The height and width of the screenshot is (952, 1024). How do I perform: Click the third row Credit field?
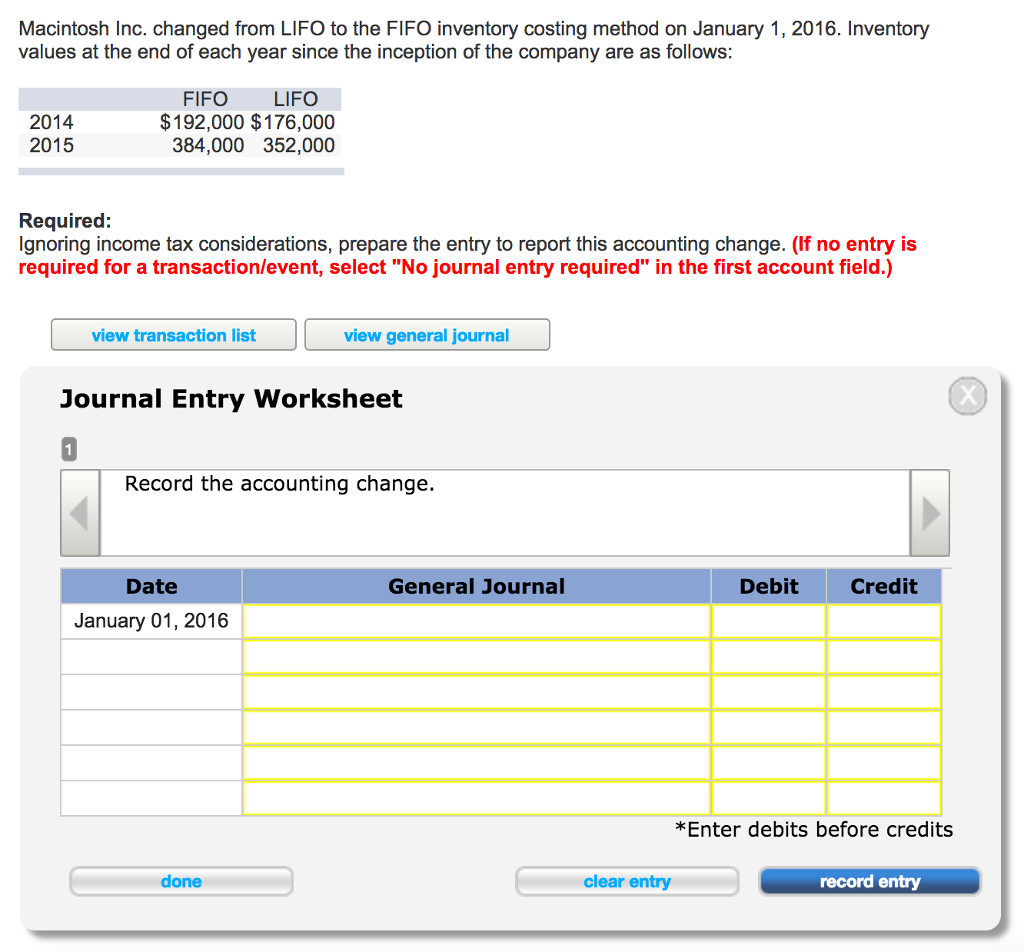coord(884,691)
